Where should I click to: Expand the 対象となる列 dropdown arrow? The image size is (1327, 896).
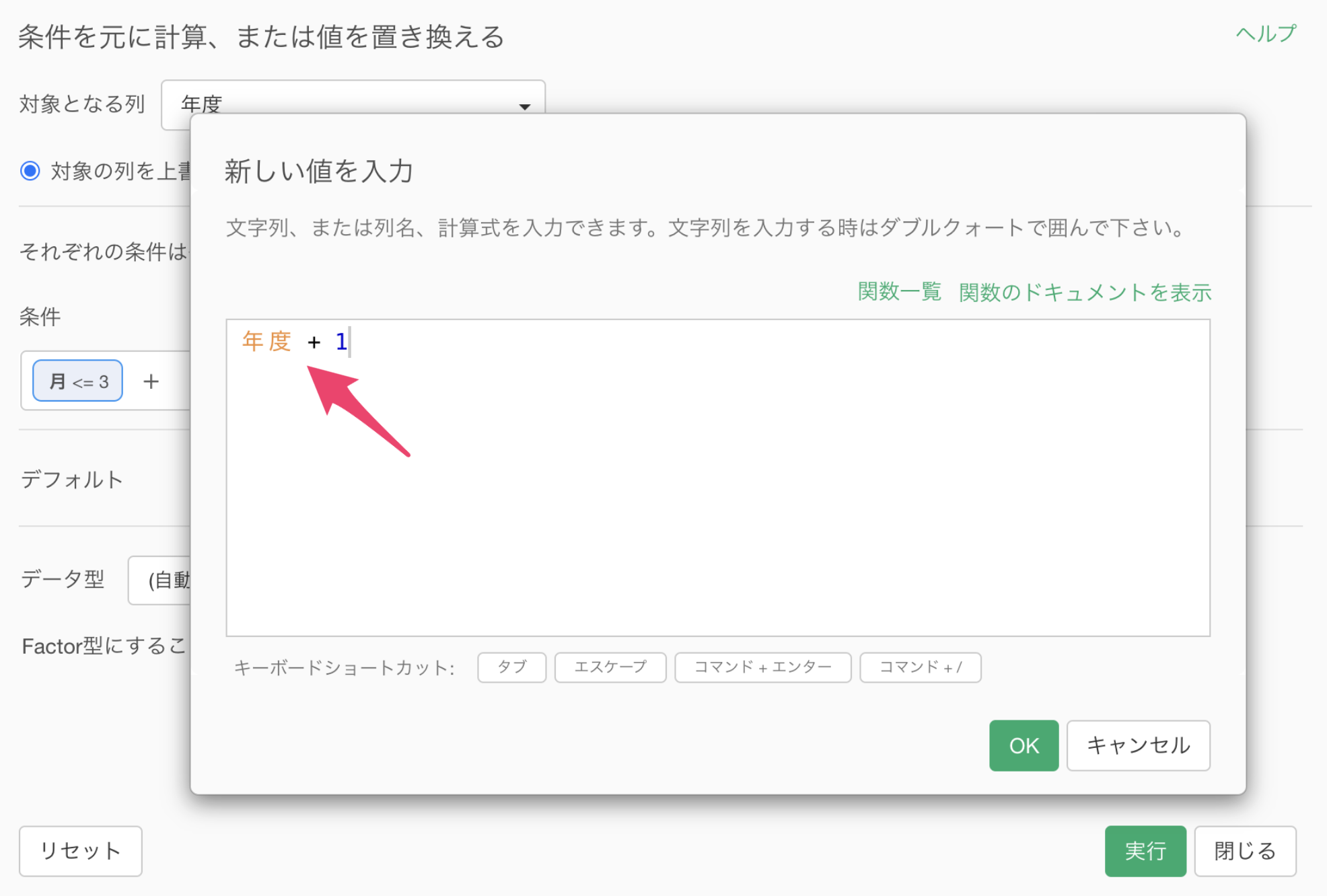point(524,106)
